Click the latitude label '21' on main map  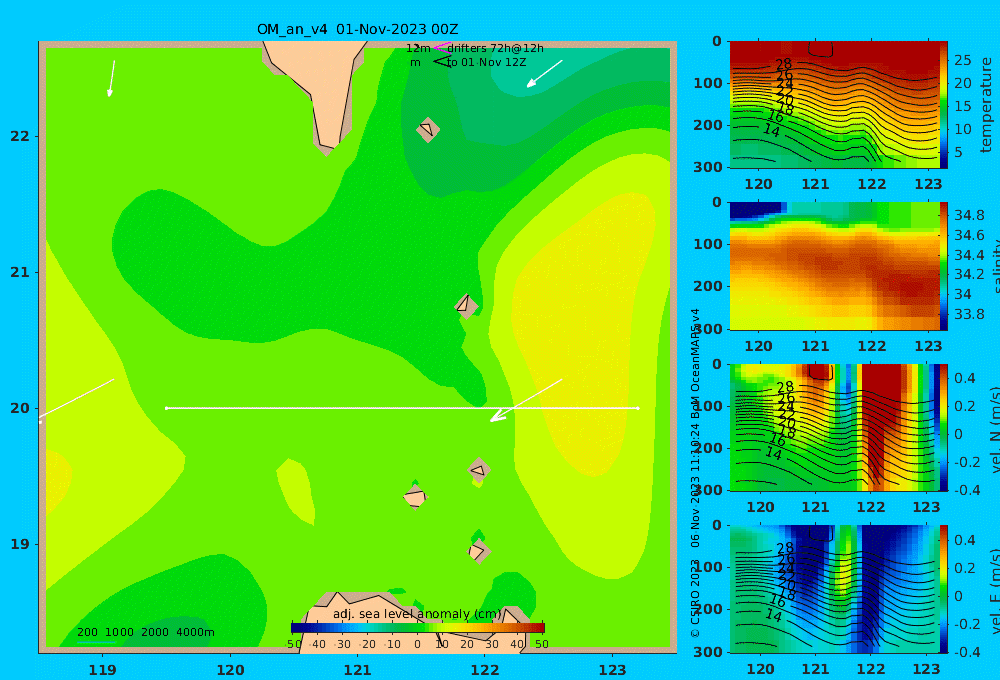point(20,272)
